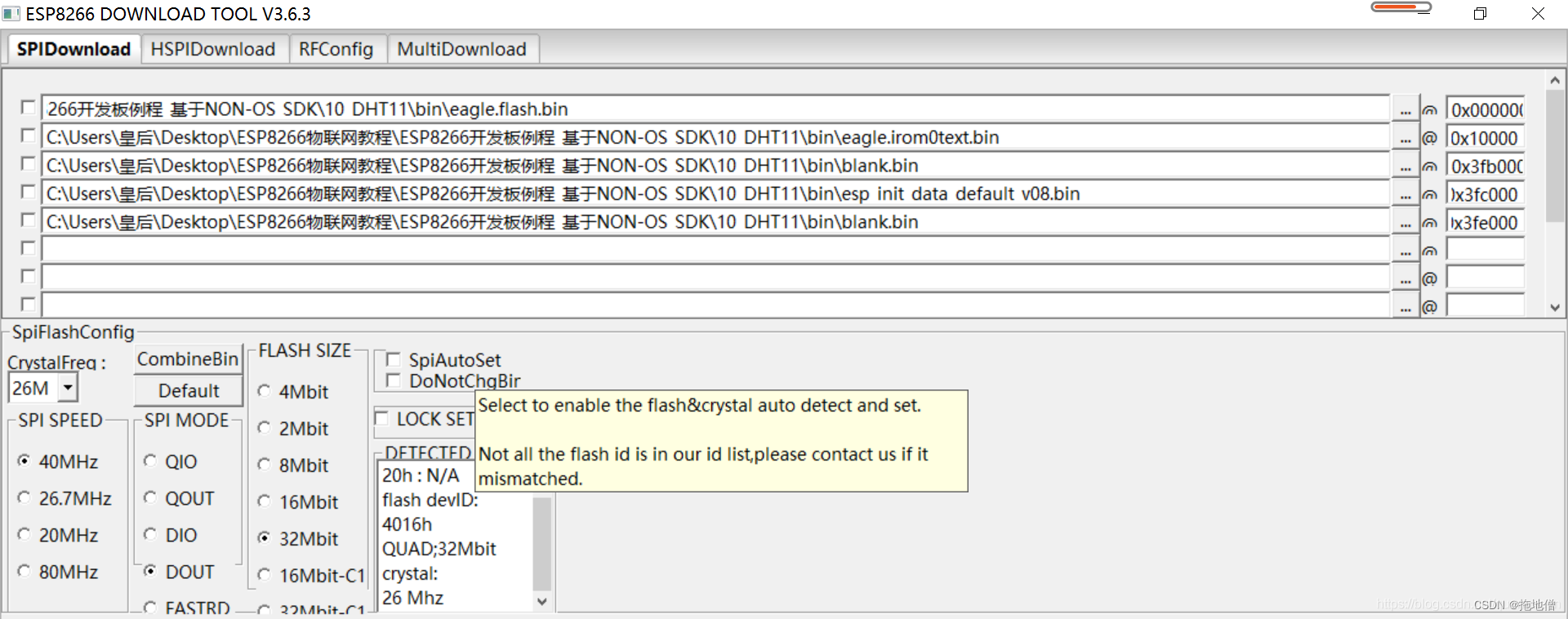Open the CrystalFreq 26M dropdown
The width and height of the screenshot is (1568, 619).
point(69,388)
